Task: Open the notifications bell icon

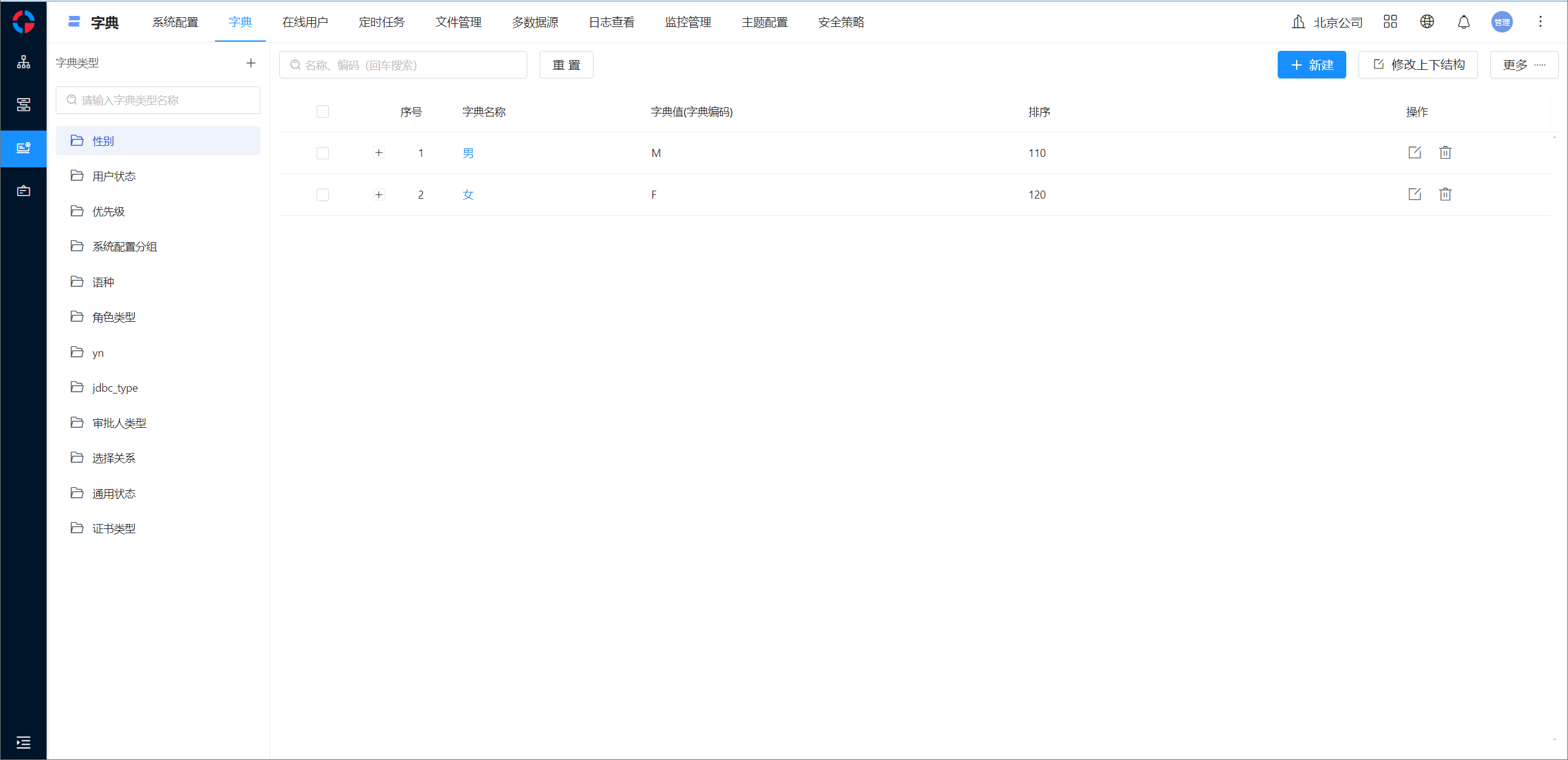Action: [1463, 23]
